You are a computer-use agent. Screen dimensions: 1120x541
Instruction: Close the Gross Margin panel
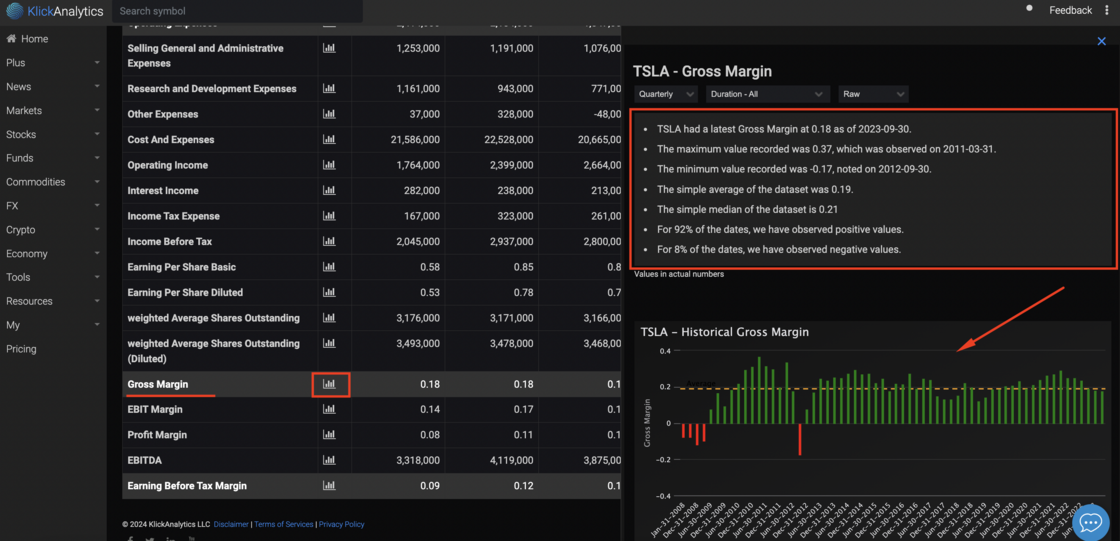coord(1101,41)
